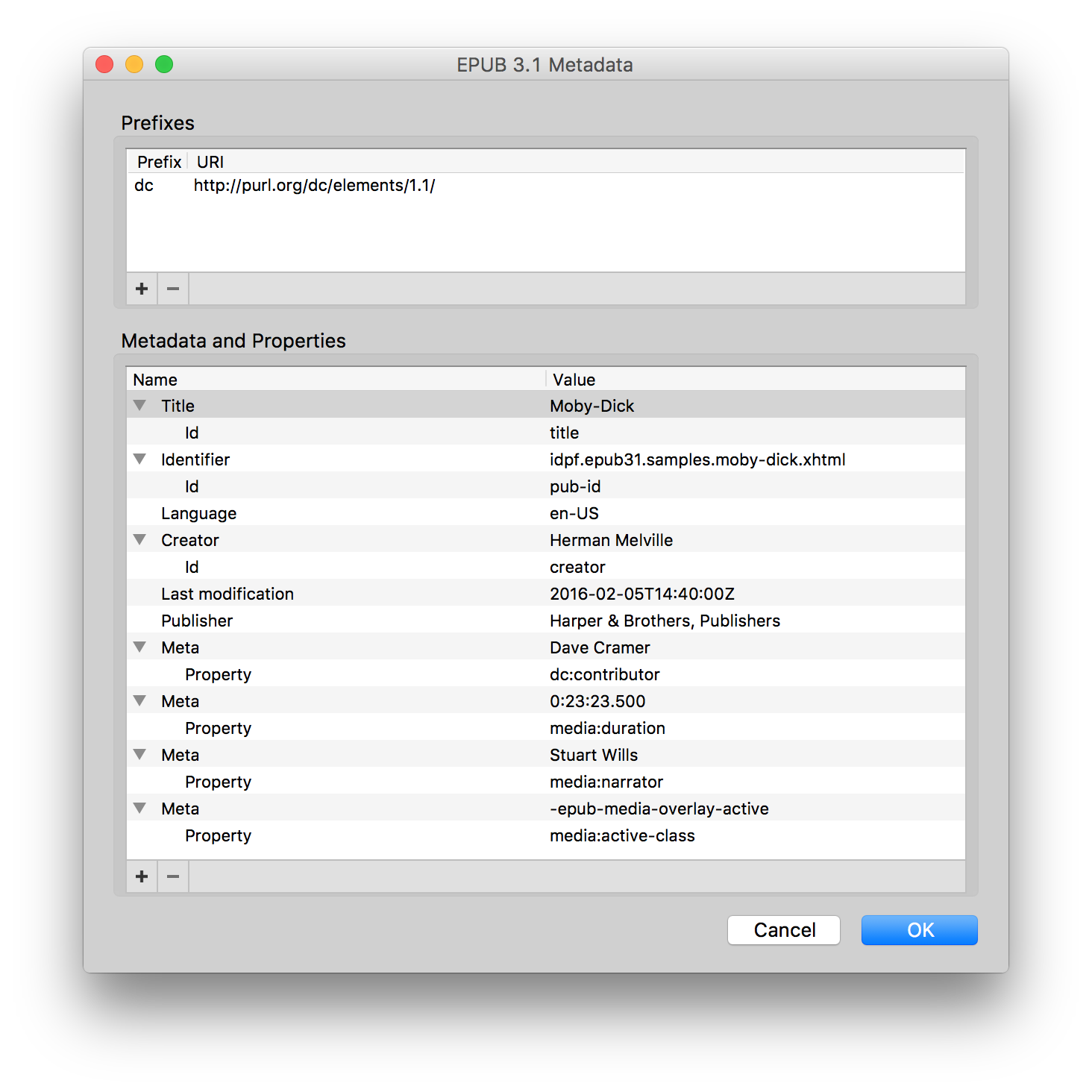Close the EPUB 3.1 Metadata window
This screenshot has width=1092, height=1092.
click(x=104, y=65)
